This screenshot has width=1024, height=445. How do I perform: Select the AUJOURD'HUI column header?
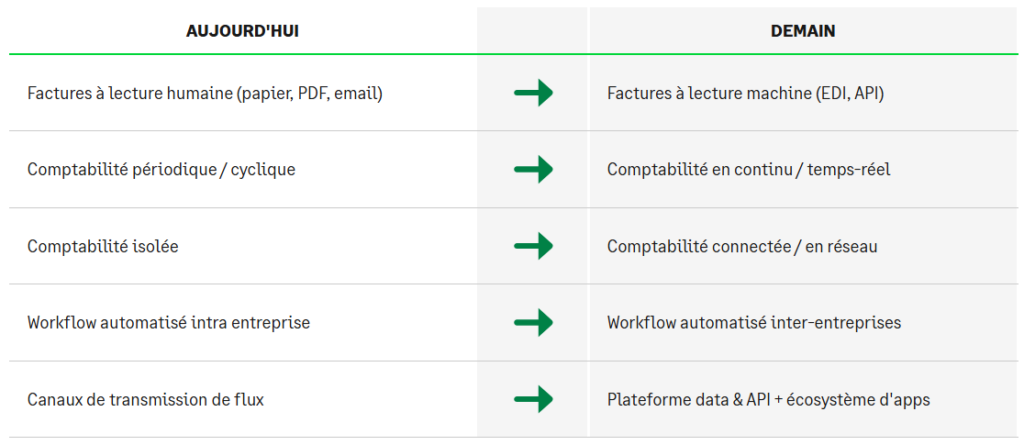[x=242, y=31]
